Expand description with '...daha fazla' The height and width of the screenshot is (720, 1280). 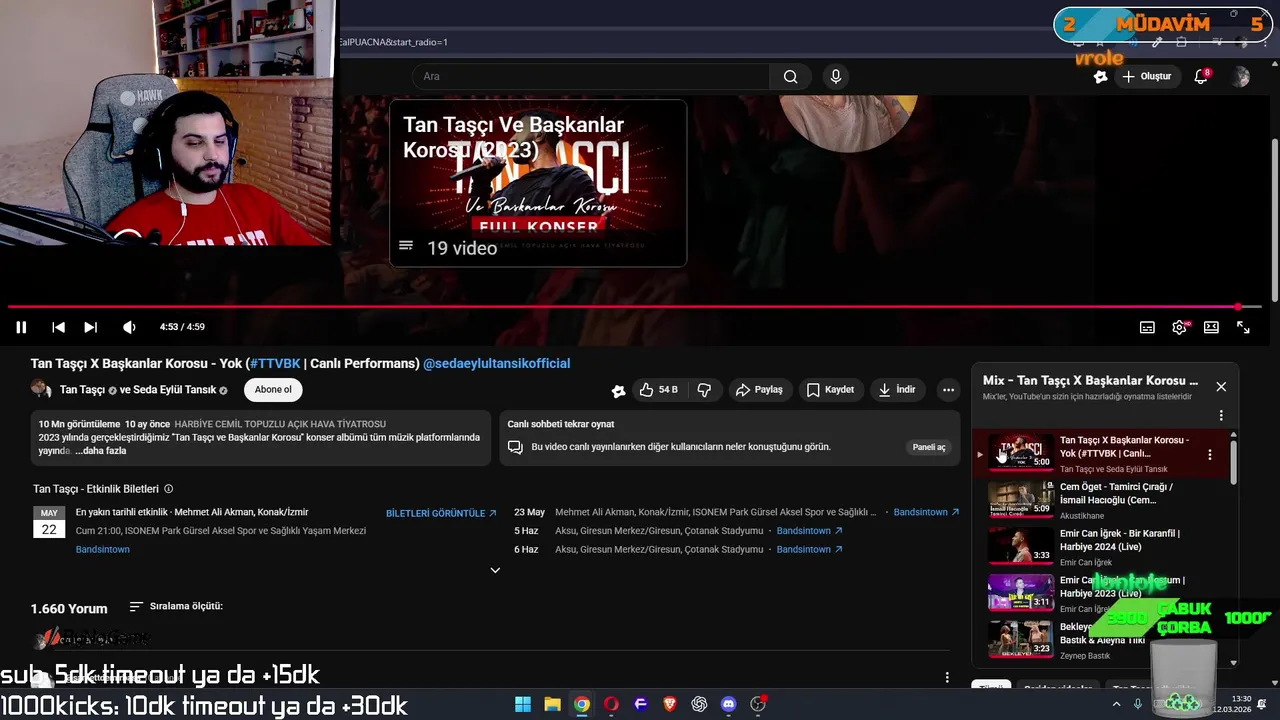click(101, 451)
